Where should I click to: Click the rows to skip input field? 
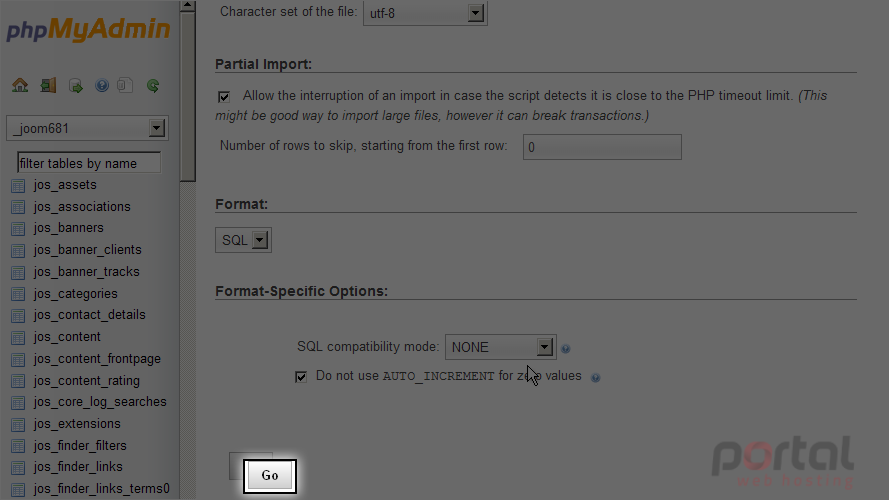(602, 147)
